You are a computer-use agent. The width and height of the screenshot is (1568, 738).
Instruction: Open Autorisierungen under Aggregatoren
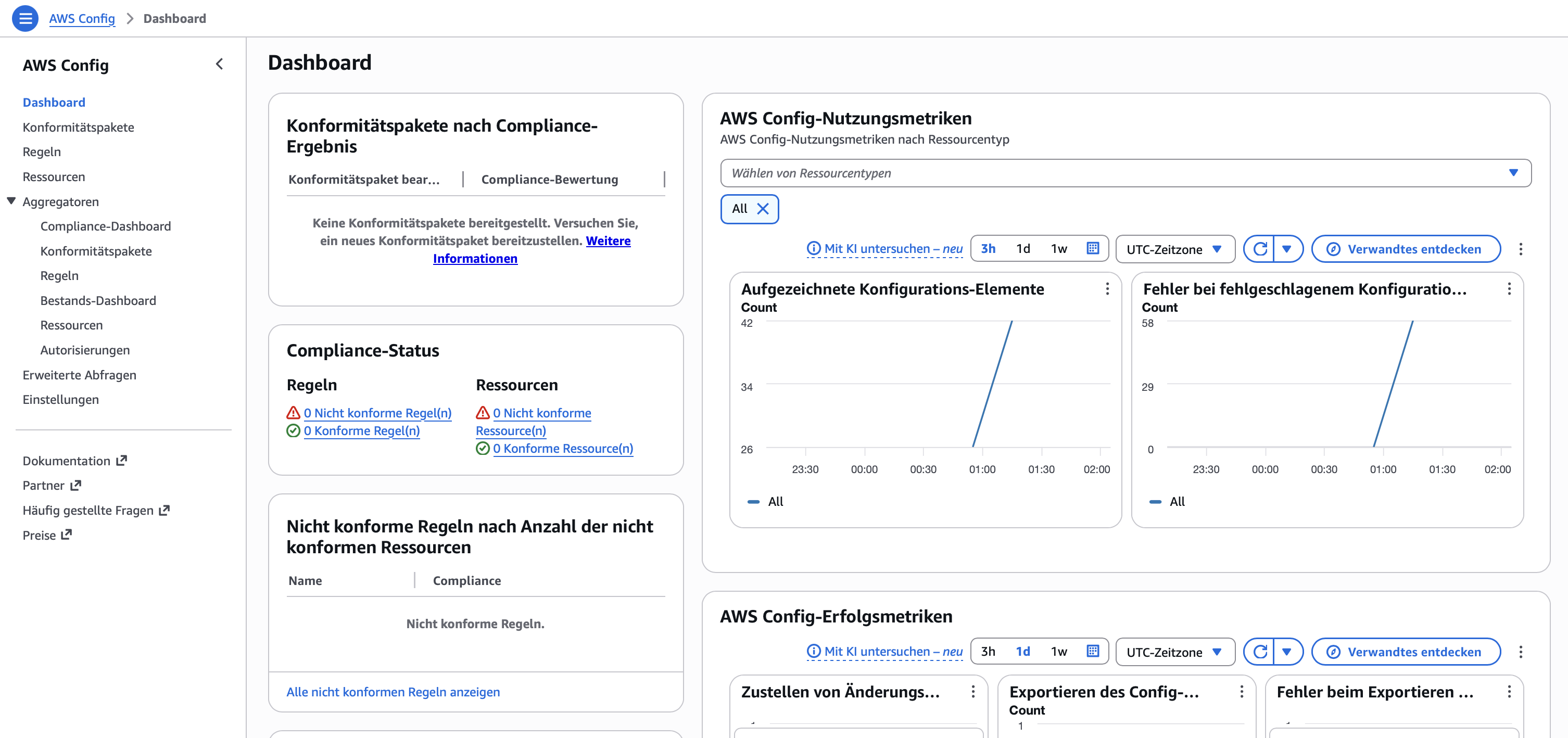click(85, 350)
